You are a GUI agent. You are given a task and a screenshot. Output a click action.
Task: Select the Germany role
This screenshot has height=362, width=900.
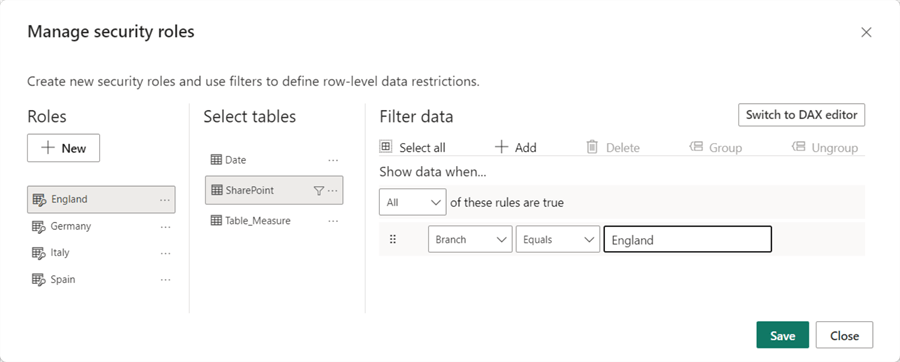tap(101, 227)
